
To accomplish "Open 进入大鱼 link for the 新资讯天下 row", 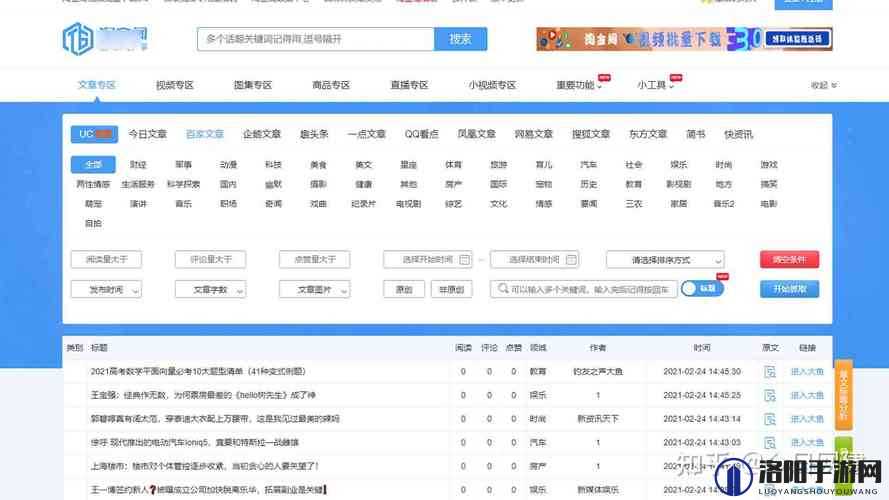I will (807, 419).
